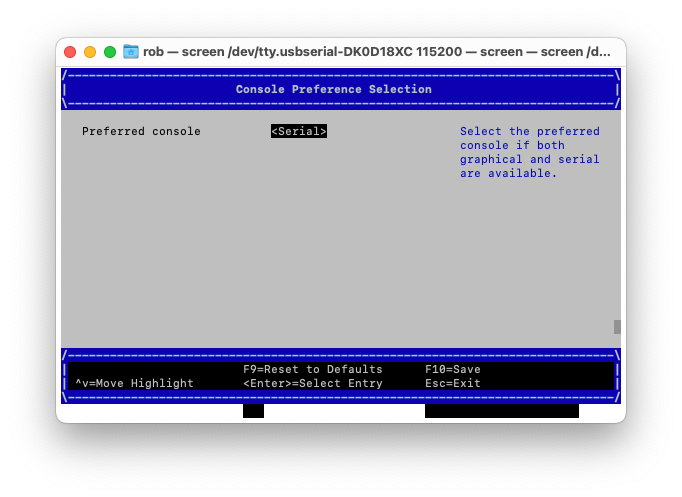Click the green full-screen window button

pyautogui.click(x=110, y=52)
